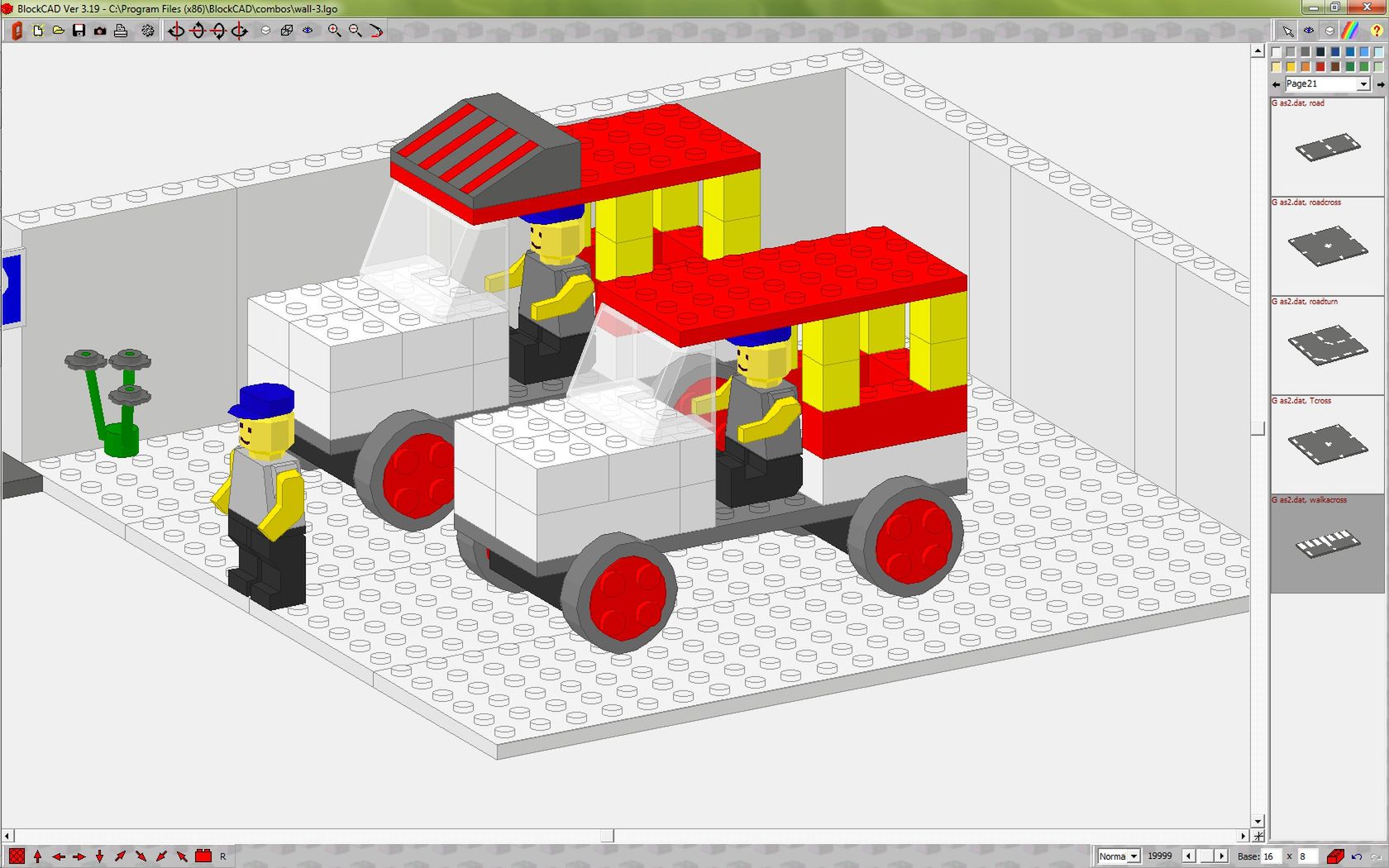Open the Help question mark icon
This screenshot has width=1389, height=868.
pos(1377,31)
